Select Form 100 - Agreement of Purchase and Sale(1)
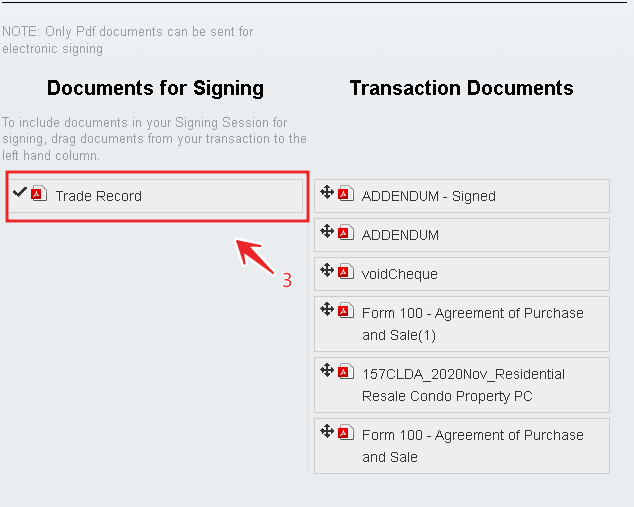 (472, 324)
